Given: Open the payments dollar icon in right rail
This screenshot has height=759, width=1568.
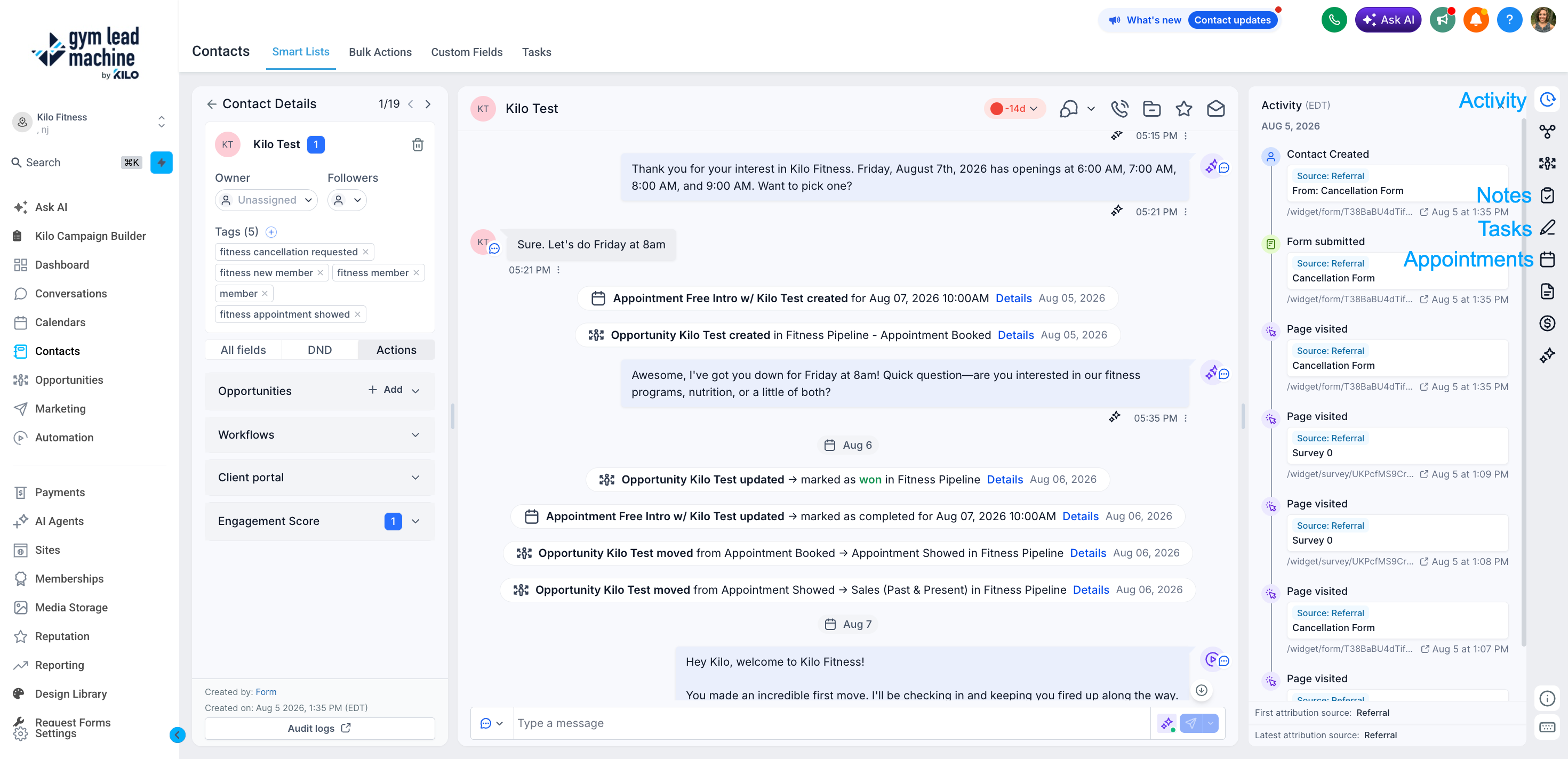Looking at the screenshot, I should coord(1547,322).
